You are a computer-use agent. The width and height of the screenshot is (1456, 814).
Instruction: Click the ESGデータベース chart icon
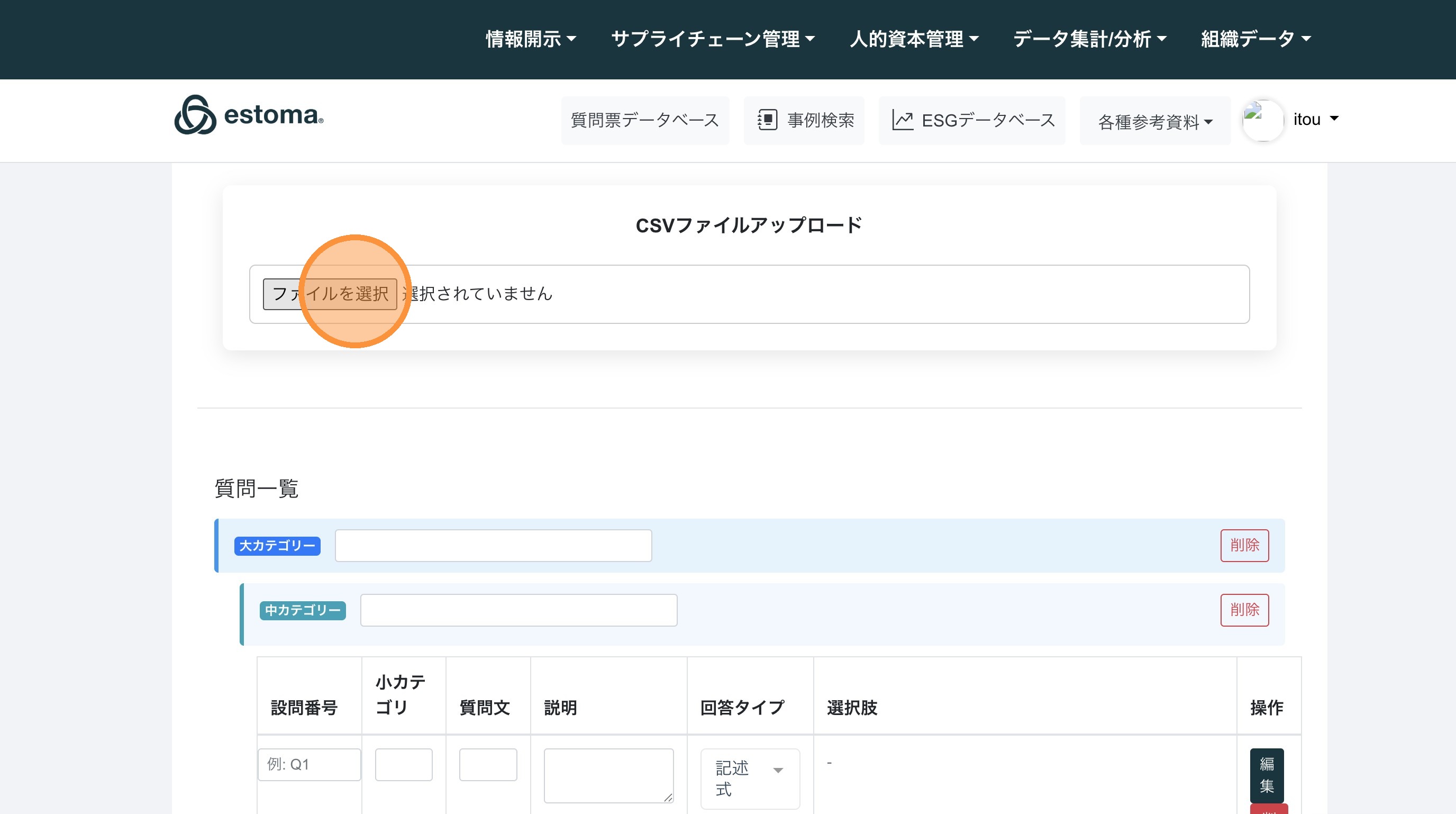tap(902, 120)
